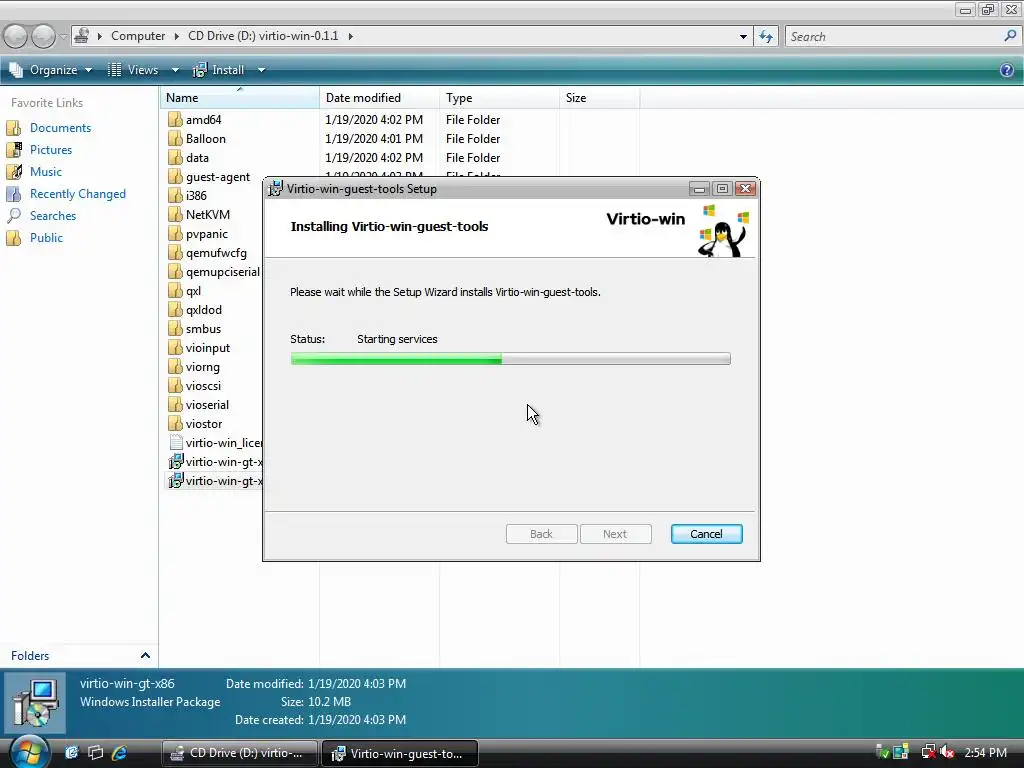Click the refresh button beside address bar
The height and width of the screenshot is (768, 1024).
(765, 37)
